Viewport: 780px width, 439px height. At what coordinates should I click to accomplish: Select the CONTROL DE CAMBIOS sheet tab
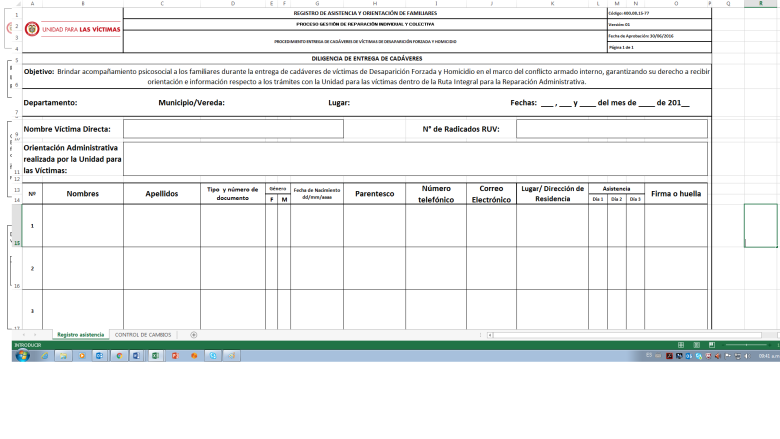(x=143, y=335)
